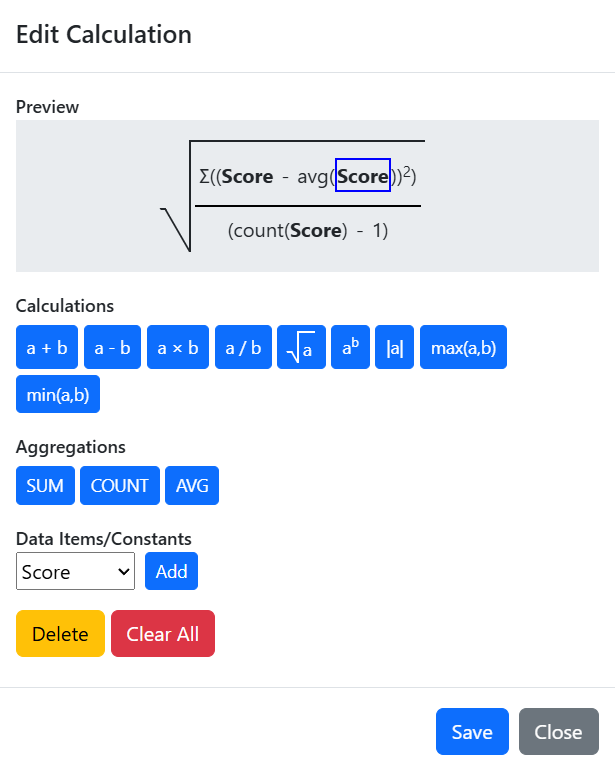The width and height of the screenshot is (615, 772).
Task: Open the Score data item dropdown
Action: 75,571
